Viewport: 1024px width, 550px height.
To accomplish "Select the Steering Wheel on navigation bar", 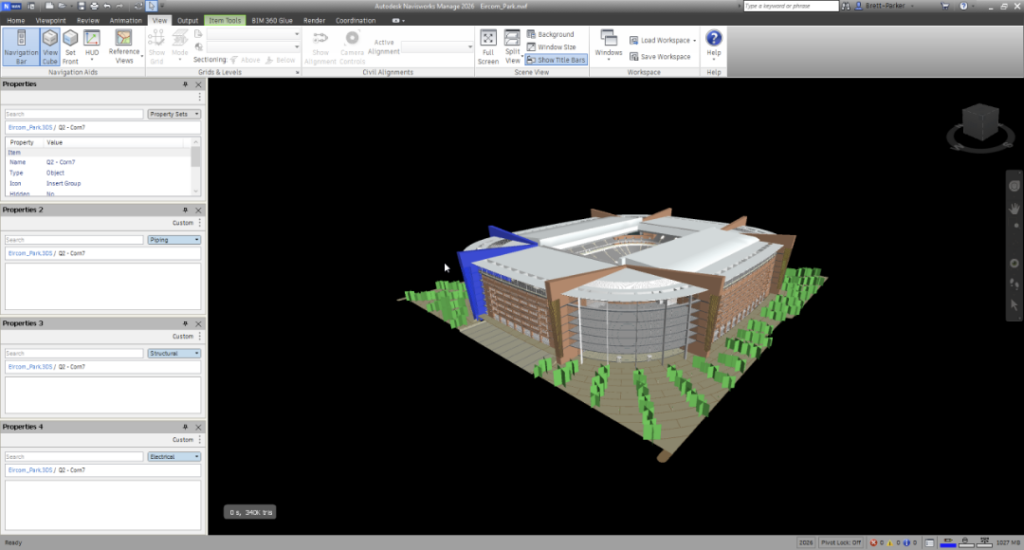I will click(x=1014, y=186).
